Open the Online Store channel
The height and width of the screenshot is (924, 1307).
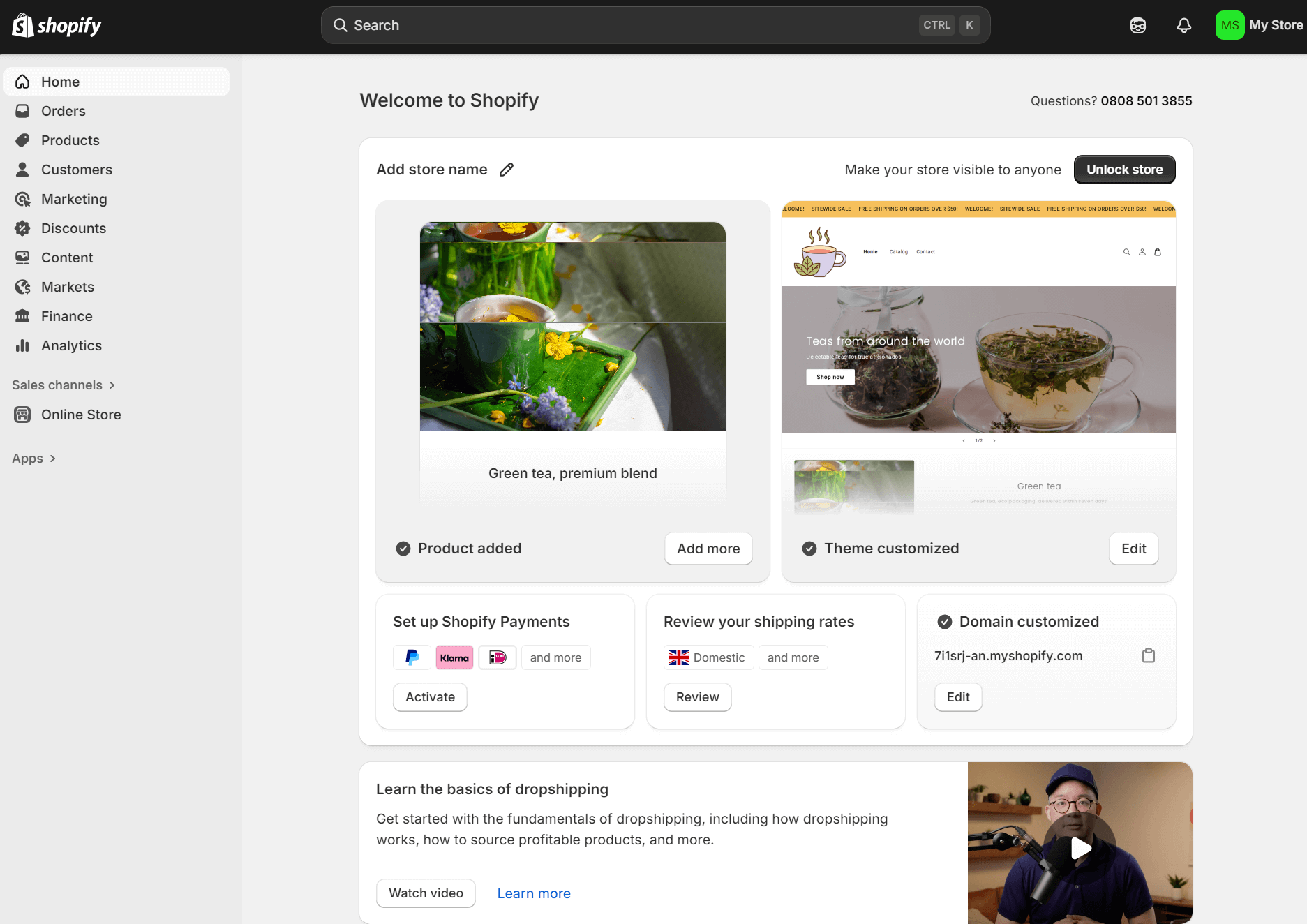tap(82, 415)
